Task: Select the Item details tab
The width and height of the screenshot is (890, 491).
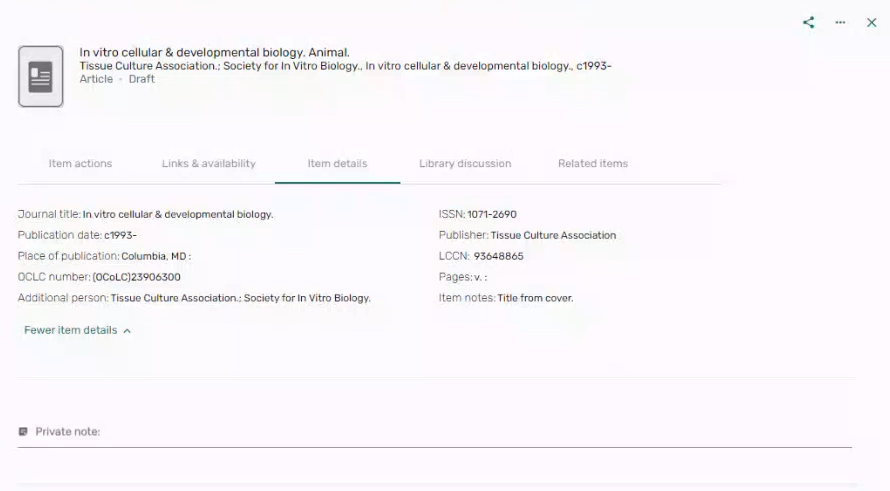Action: [337, 163]
